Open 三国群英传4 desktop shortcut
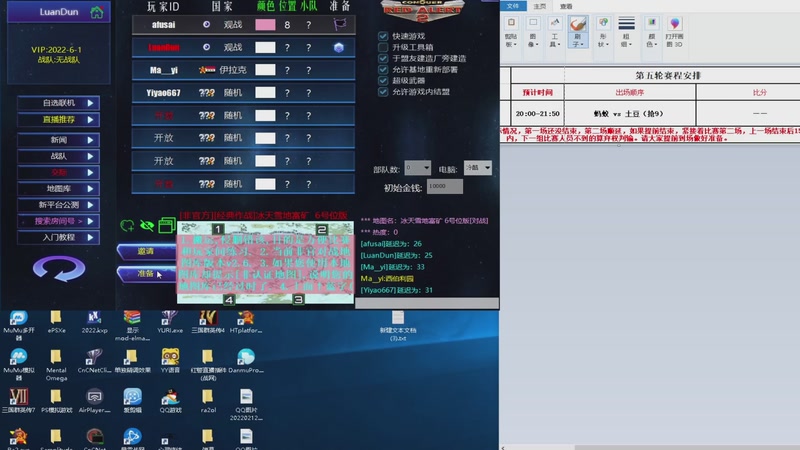This screenshot has width=800, height=450. (208, 322)
